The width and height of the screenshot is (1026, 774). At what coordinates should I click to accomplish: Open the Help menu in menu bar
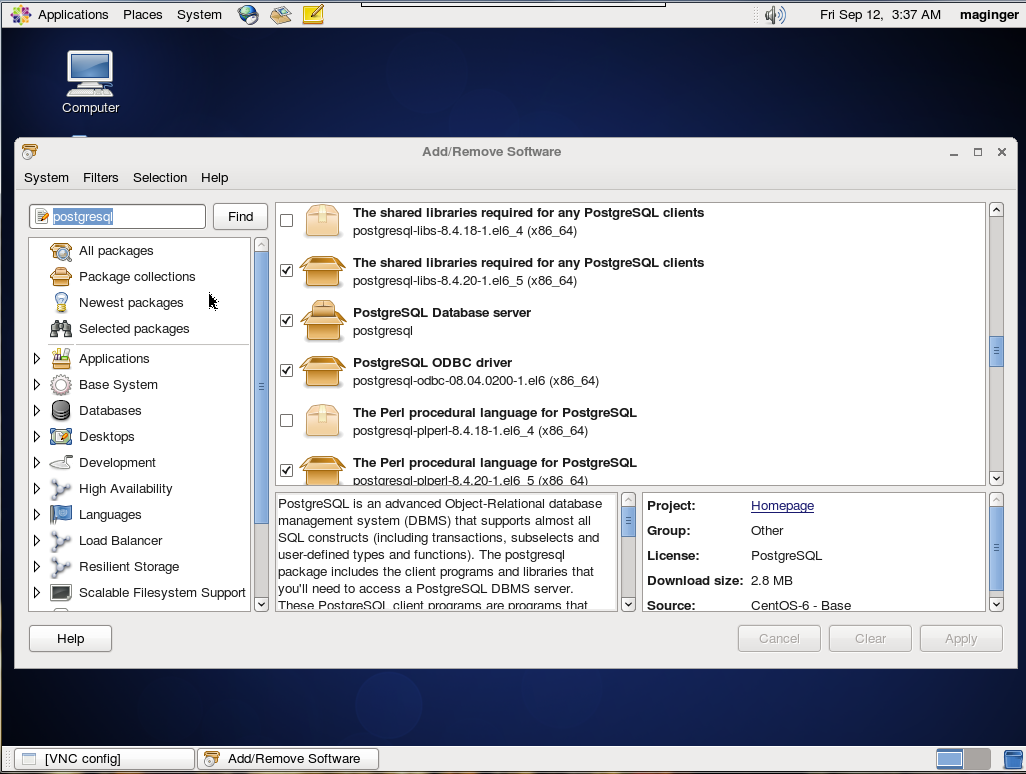coord(215,178)
